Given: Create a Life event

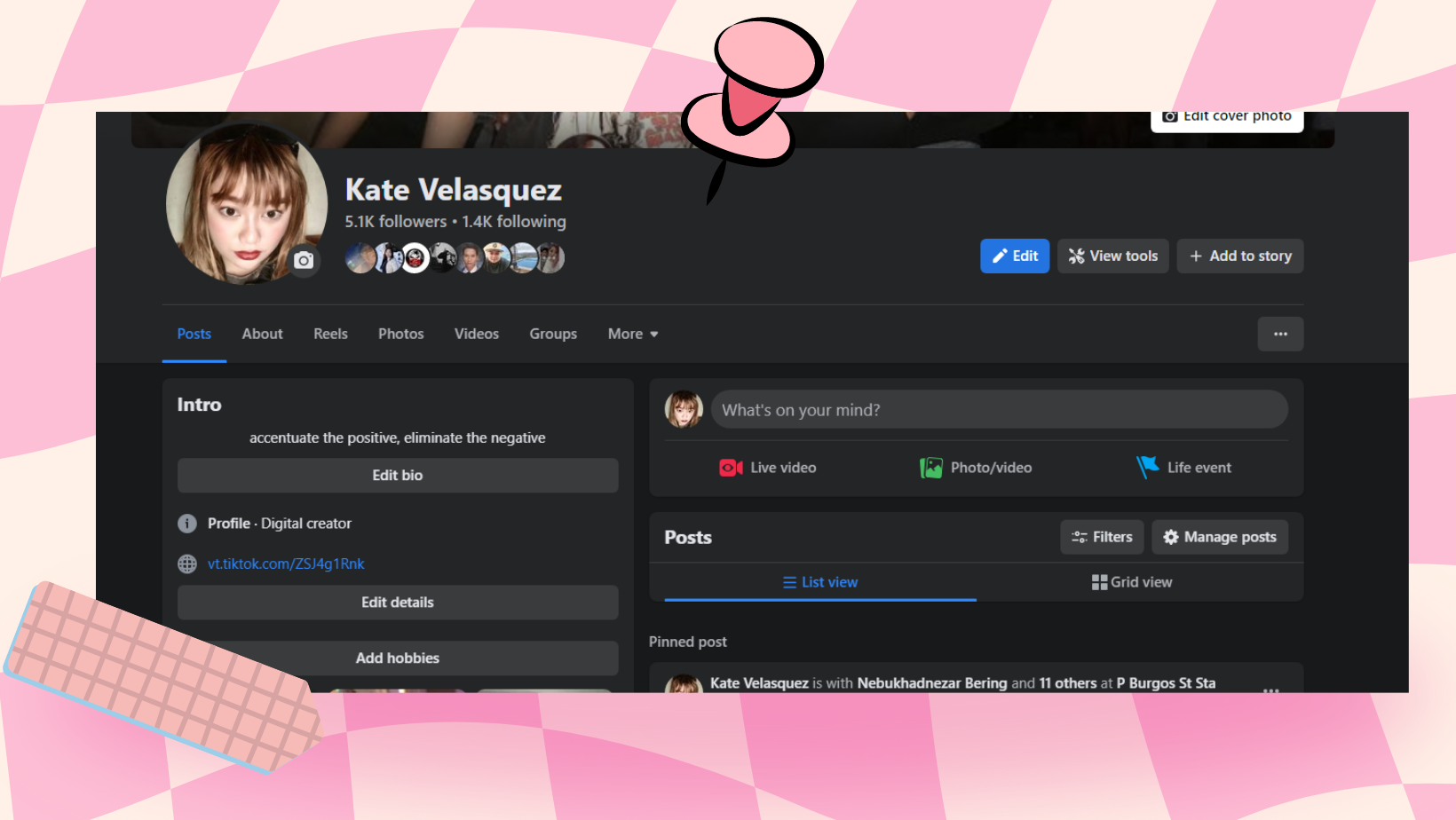Looking at the screenshot, I should pyautogui.click(x=1184, y=468).
